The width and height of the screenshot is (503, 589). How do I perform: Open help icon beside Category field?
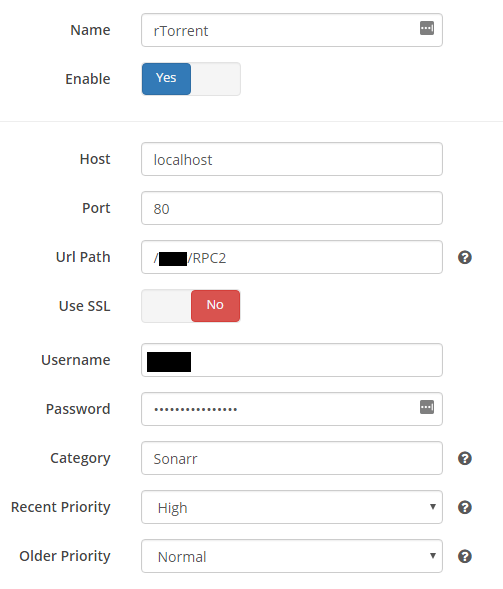tap(465, 458)
